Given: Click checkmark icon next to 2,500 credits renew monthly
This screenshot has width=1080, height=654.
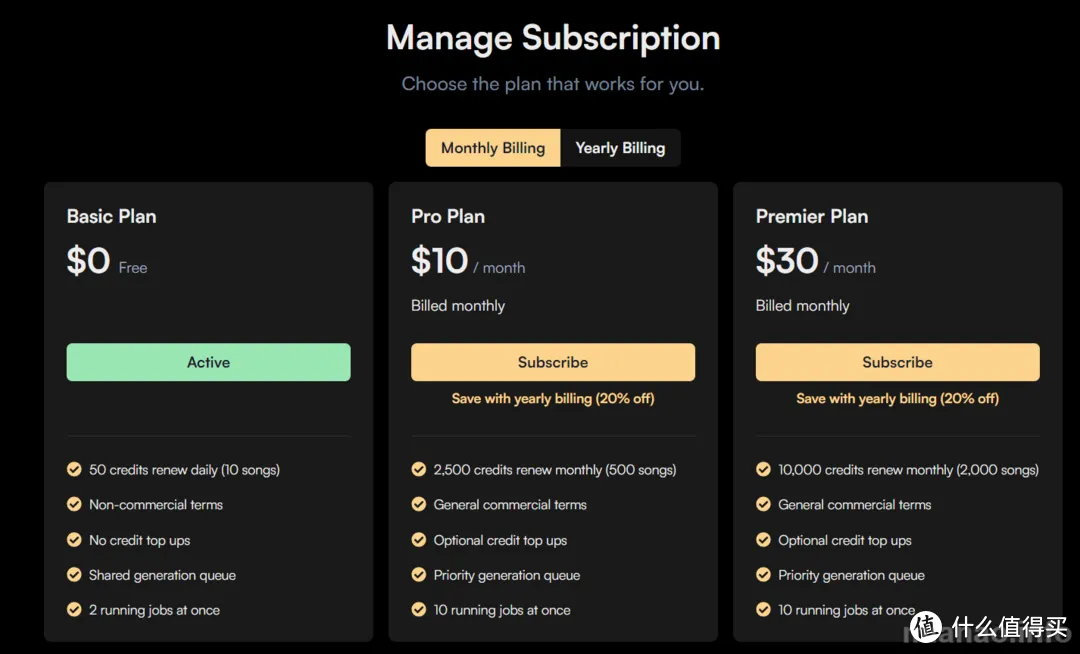Looking at the screenshot, I should 418,470.
